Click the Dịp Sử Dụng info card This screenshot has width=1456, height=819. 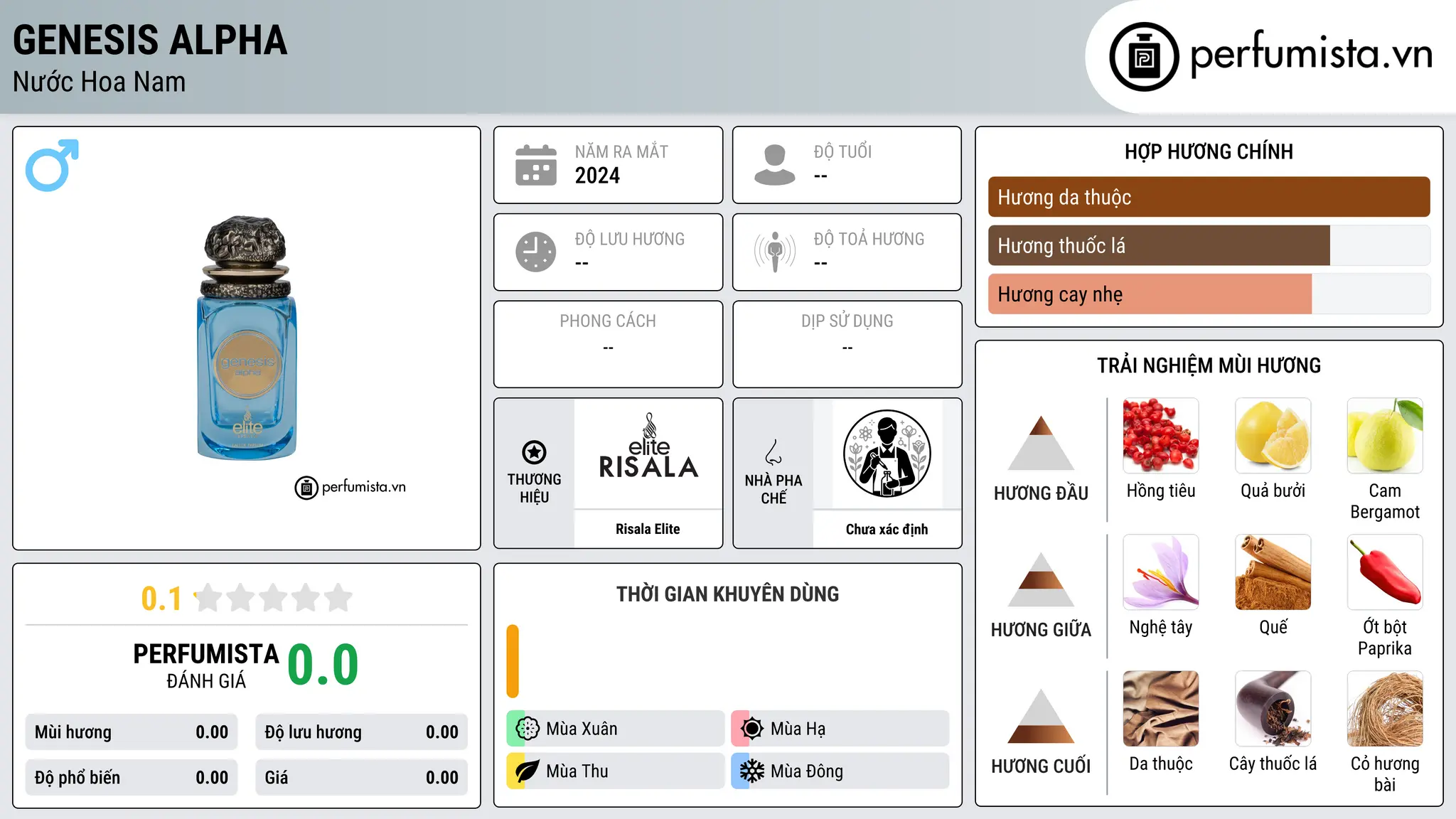[x=847, y=344]
